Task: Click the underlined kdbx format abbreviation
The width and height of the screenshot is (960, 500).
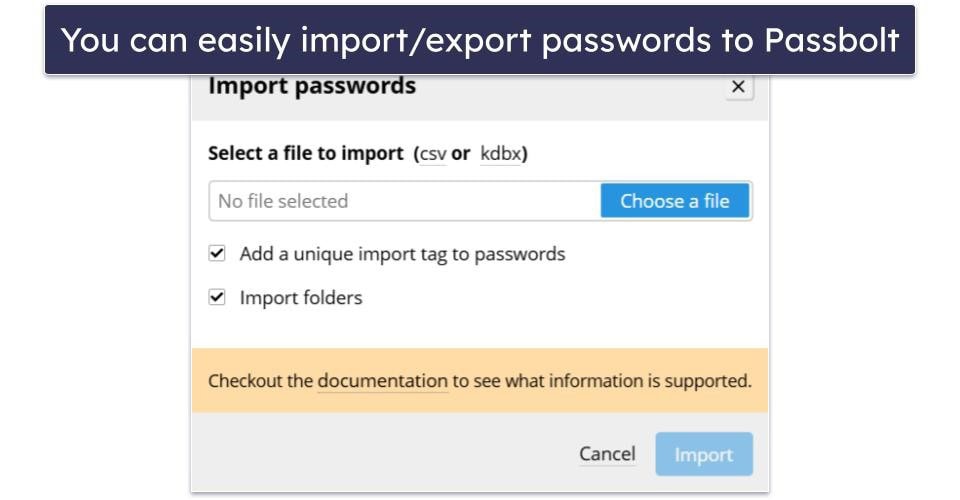Action: 501,154
